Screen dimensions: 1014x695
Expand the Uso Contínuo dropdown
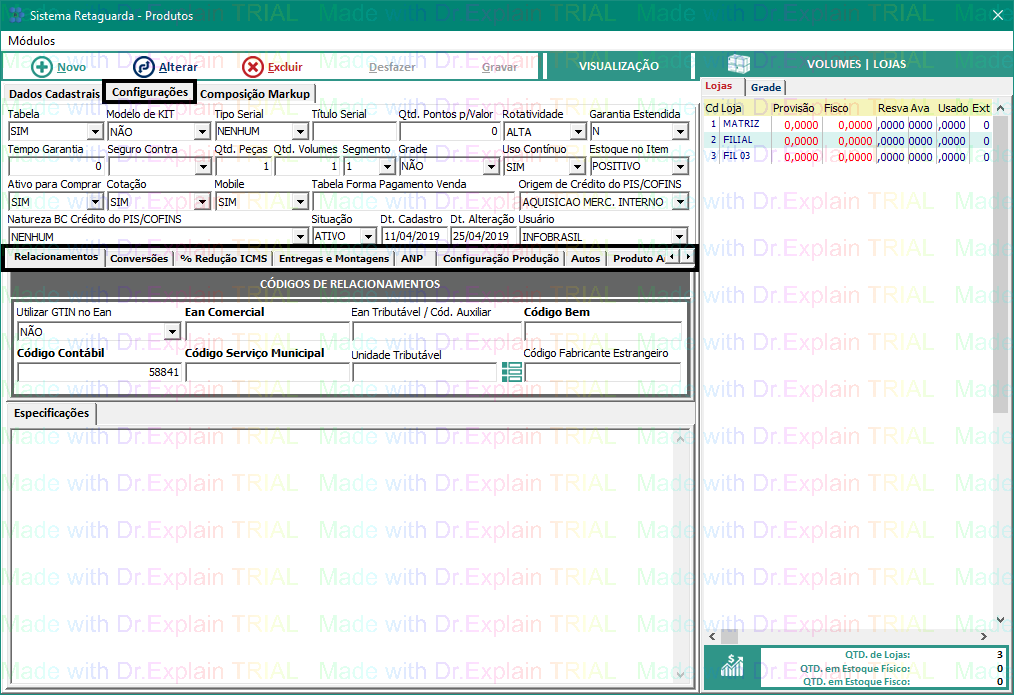click(577, 166)
